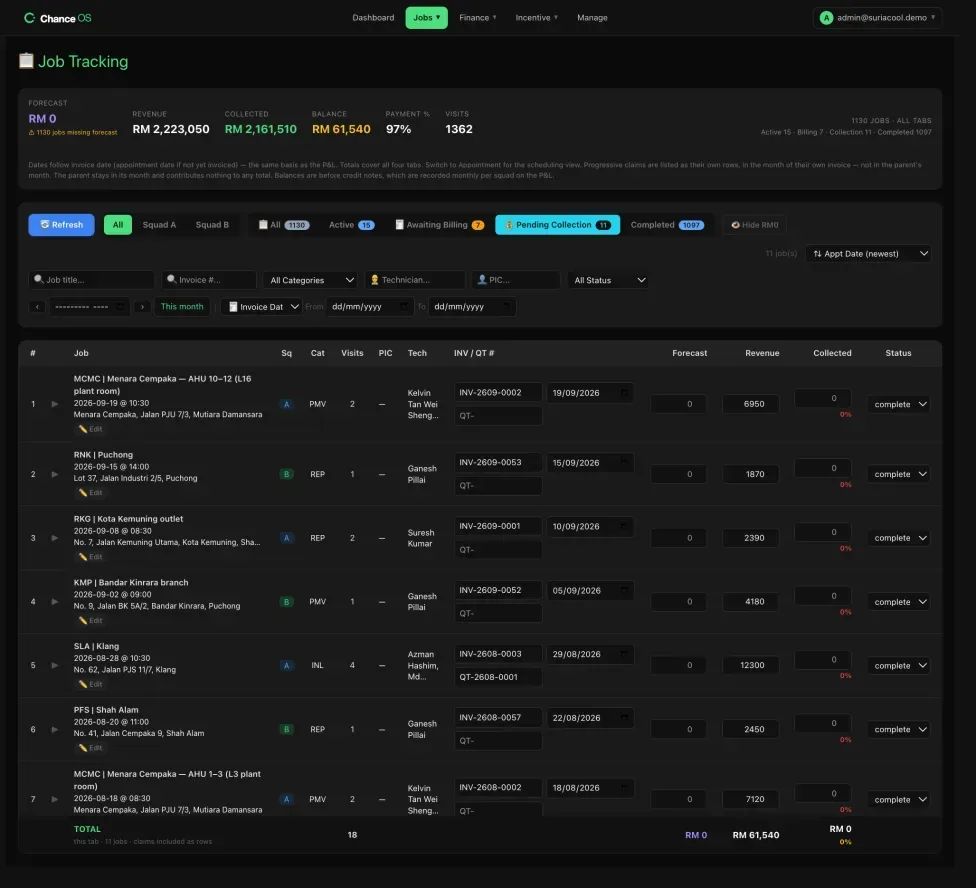Expand row 1 MCMC AHU 10–12 details
The image size is (976, 888).
tap(55, 404)
